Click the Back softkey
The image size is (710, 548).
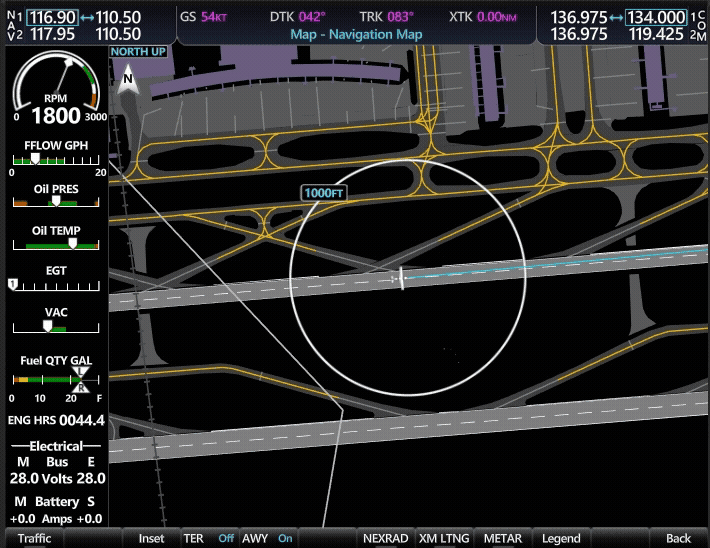click(x=678, y=538)
